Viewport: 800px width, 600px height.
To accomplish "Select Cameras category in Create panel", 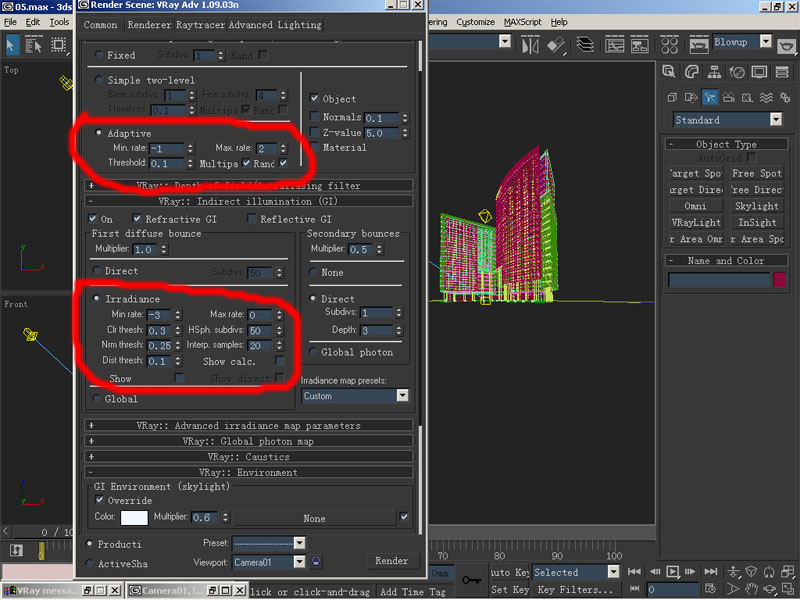I will coord(729,97).
